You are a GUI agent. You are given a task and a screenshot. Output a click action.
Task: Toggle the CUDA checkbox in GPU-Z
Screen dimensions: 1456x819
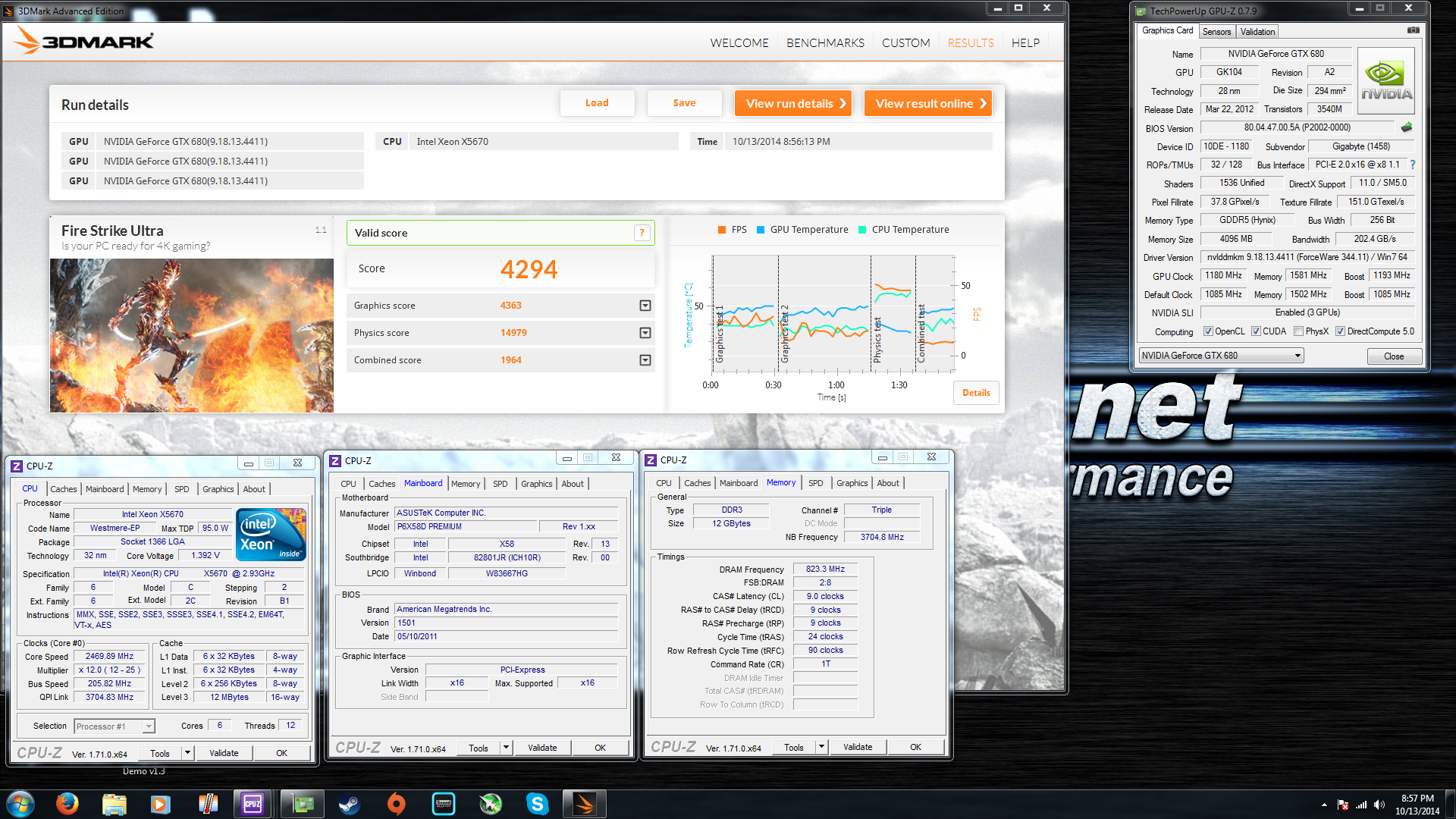[1256, 331]
